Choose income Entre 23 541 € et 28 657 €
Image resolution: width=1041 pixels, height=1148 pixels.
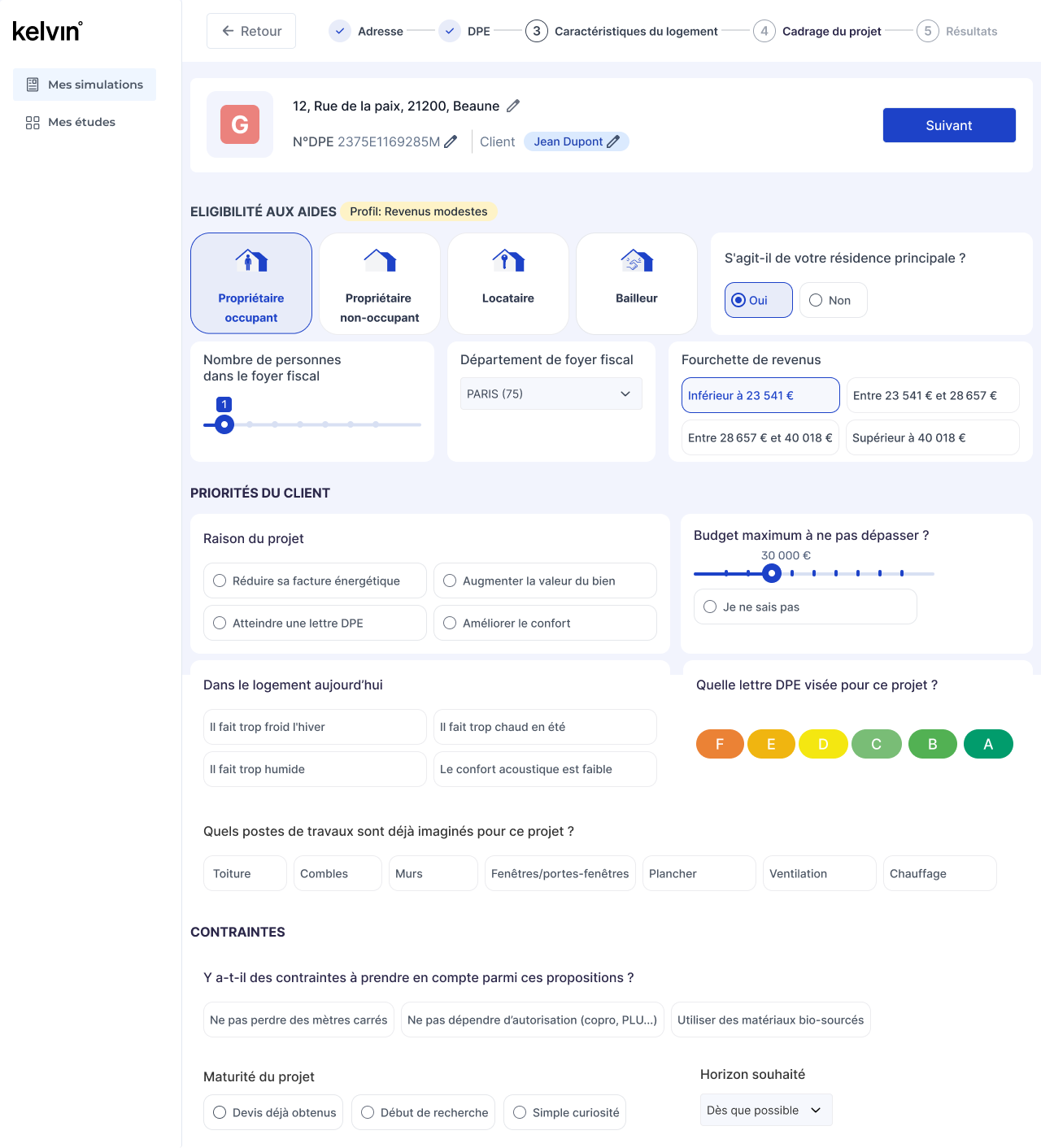click(x=933, y=395)
